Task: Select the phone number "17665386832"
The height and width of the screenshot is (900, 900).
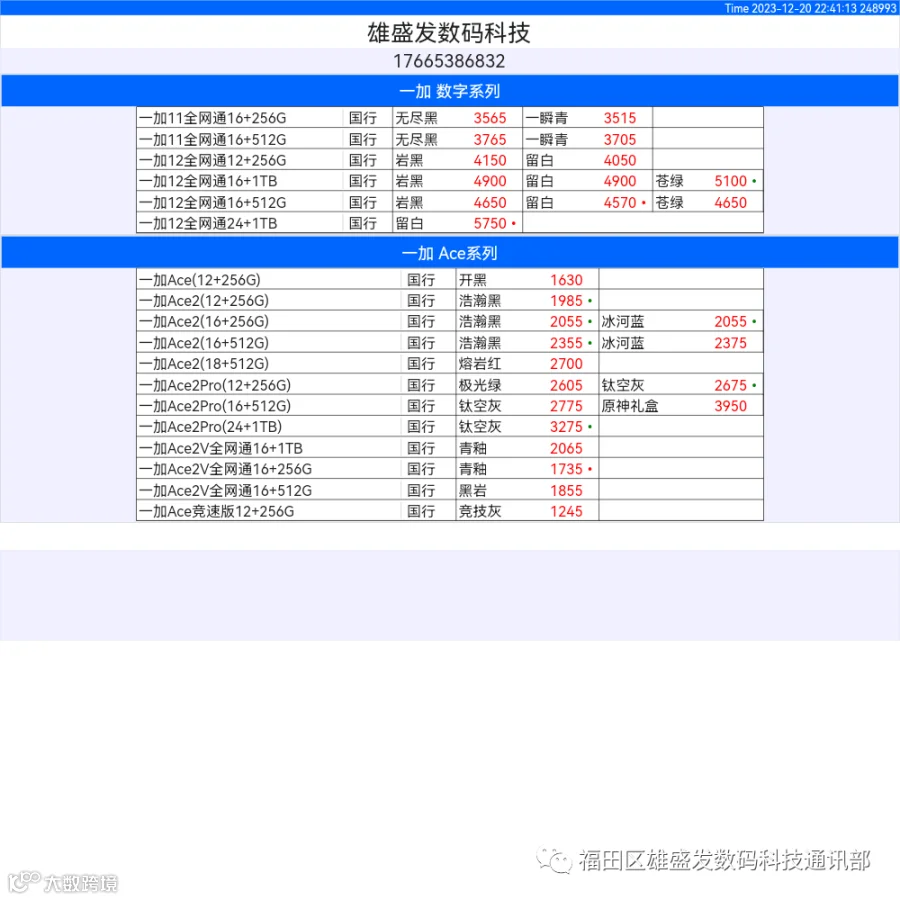Action: click(x=449, y=61)
